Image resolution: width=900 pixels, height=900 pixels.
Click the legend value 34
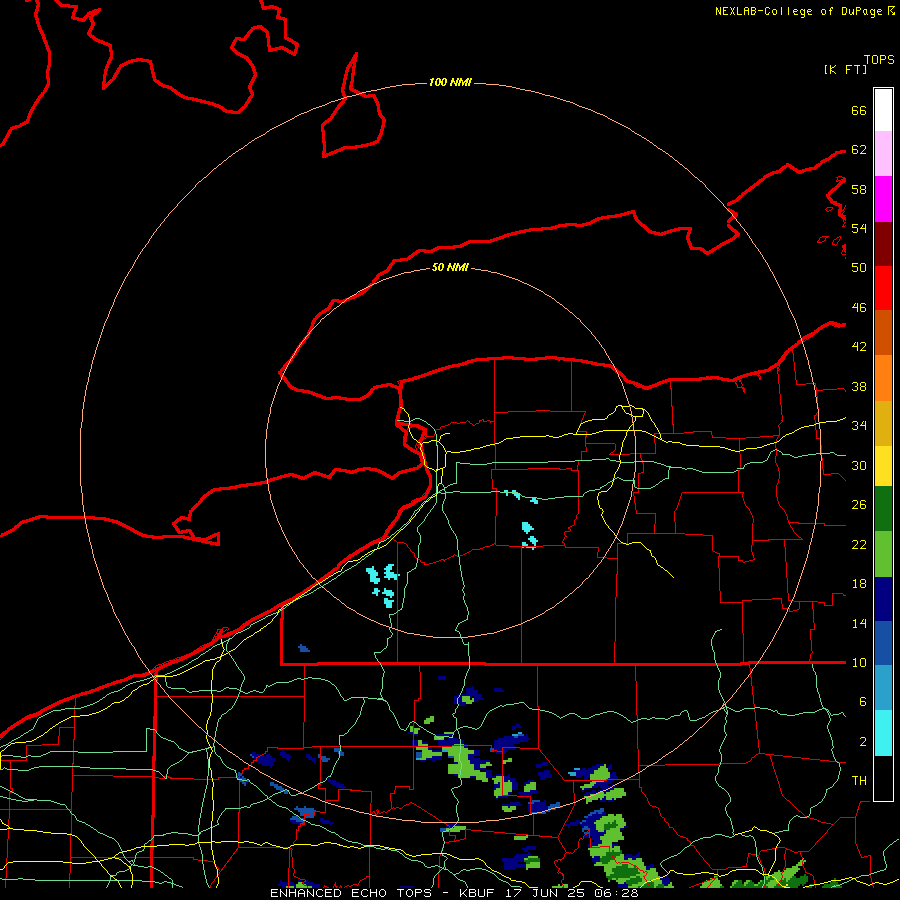coord(859,425)
